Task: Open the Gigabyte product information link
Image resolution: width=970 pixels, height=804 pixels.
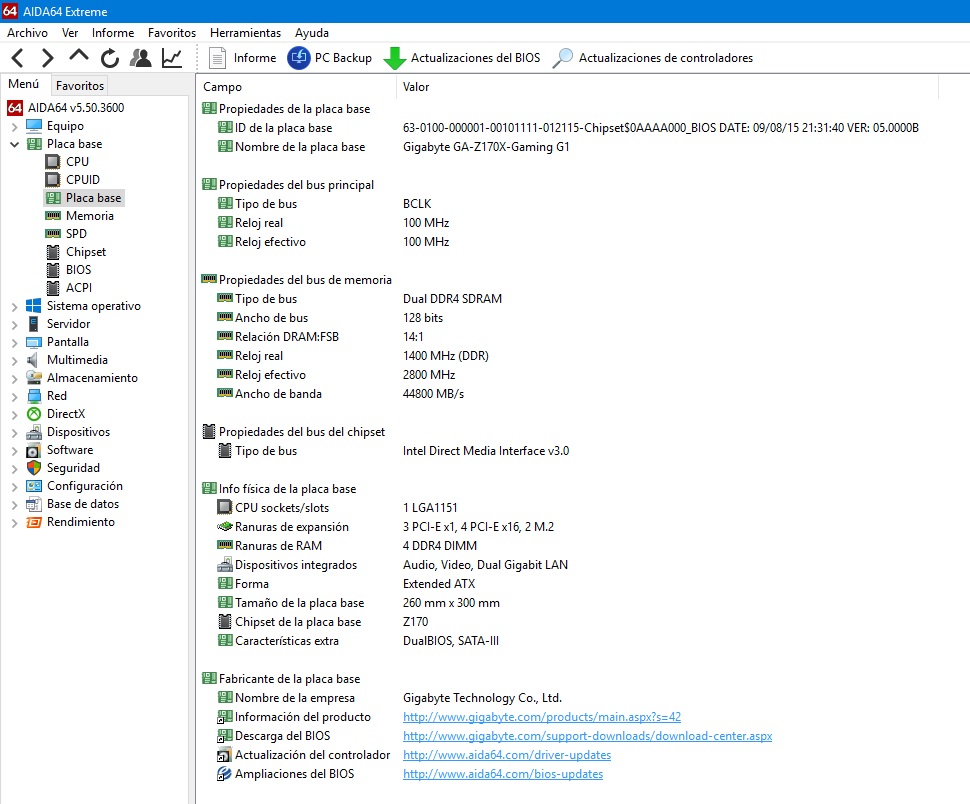Action: [541, 717]
